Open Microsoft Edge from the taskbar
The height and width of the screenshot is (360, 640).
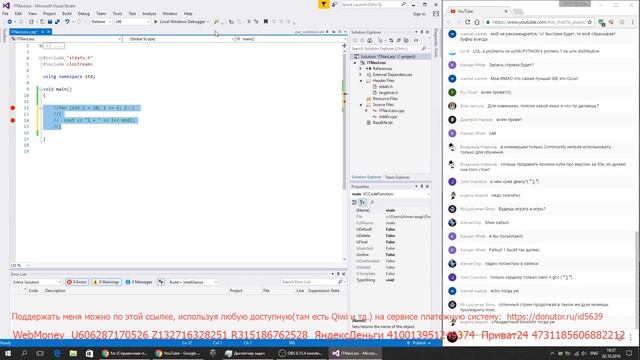(57, 353)
